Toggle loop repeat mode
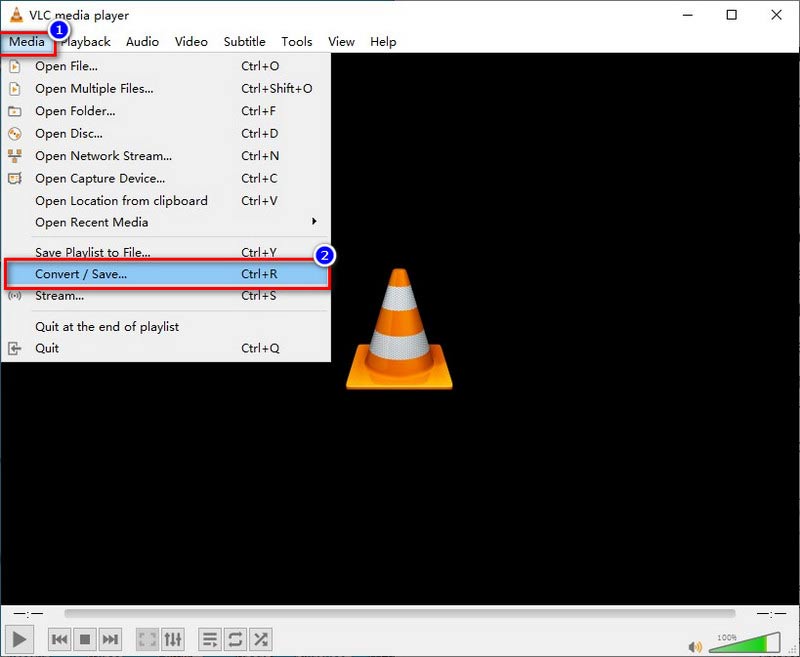 coord(235,639)
